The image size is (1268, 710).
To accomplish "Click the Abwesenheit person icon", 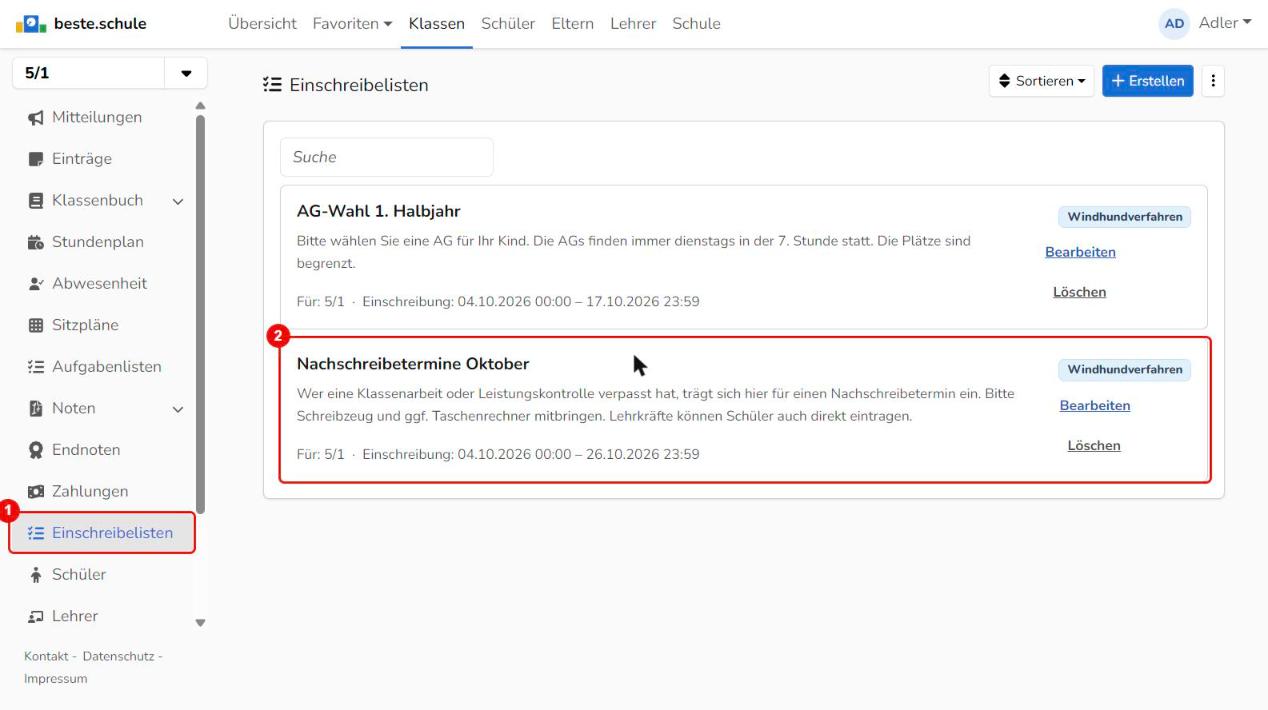I will [36, 284].
